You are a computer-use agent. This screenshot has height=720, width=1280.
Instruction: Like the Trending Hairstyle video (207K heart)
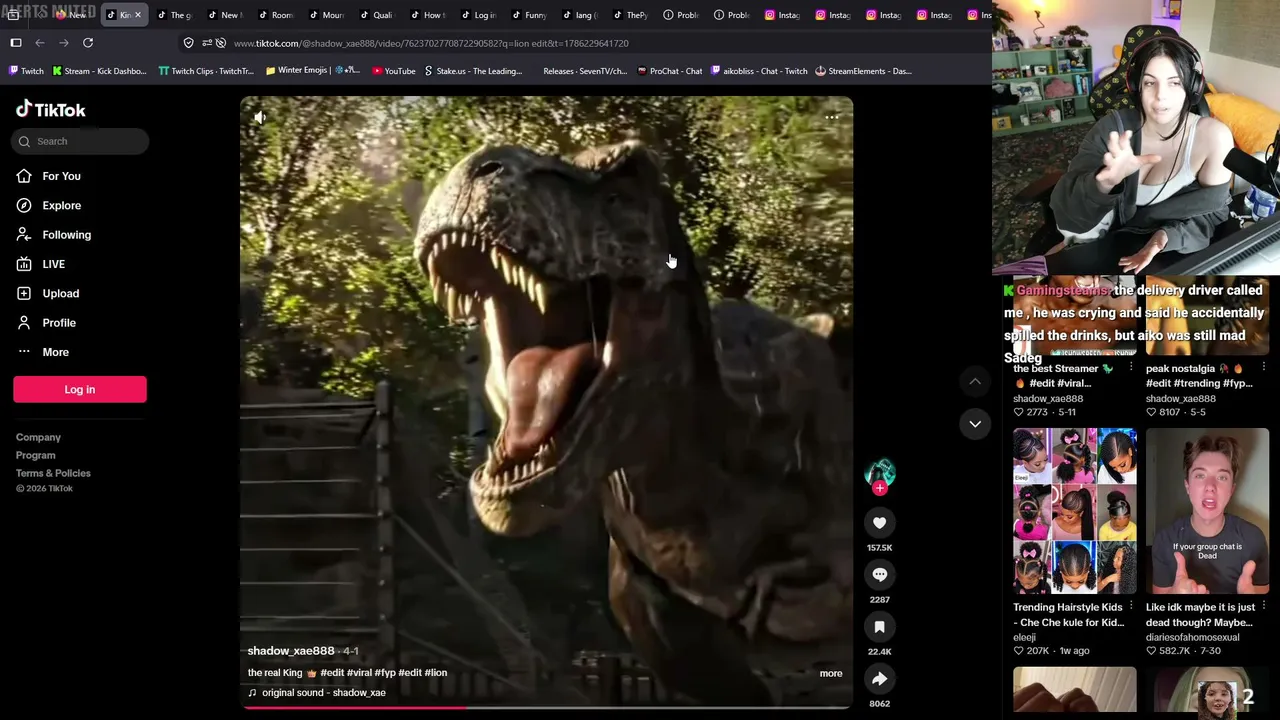click(x=1018, y=651)
